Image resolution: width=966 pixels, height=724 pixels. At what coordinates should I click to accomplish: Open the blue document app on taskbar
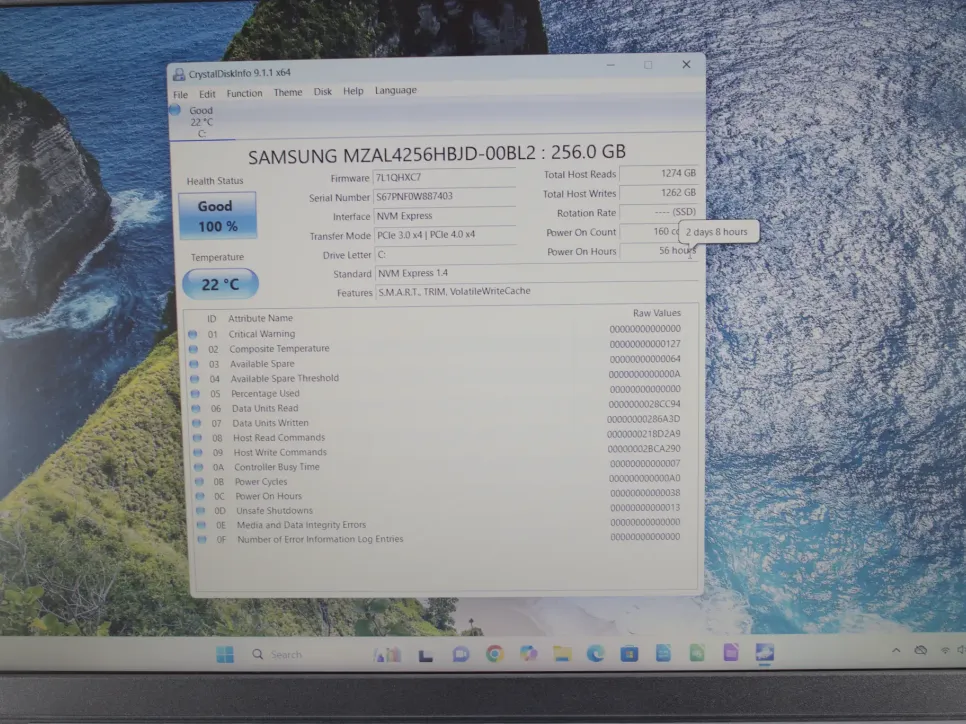pos(663,653)
